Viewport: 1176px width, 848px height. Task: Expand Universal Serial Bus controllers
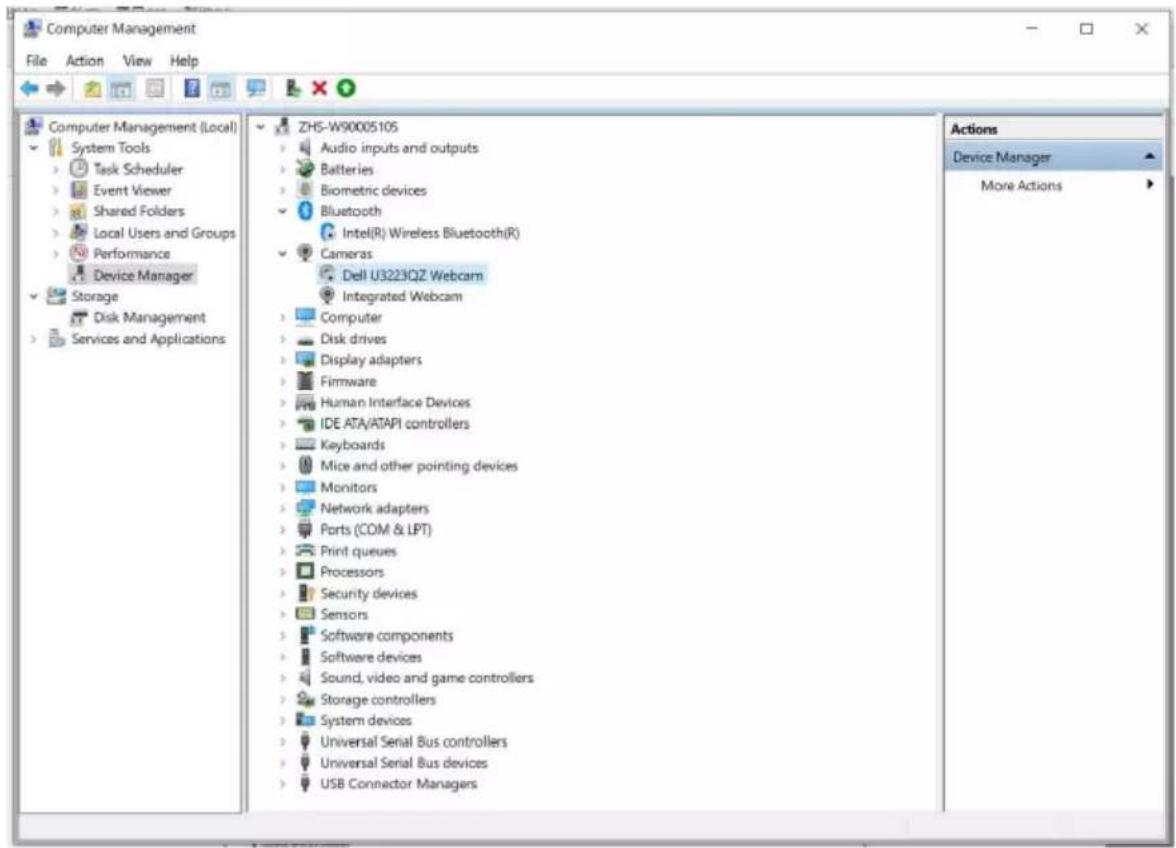click(283, 742)
